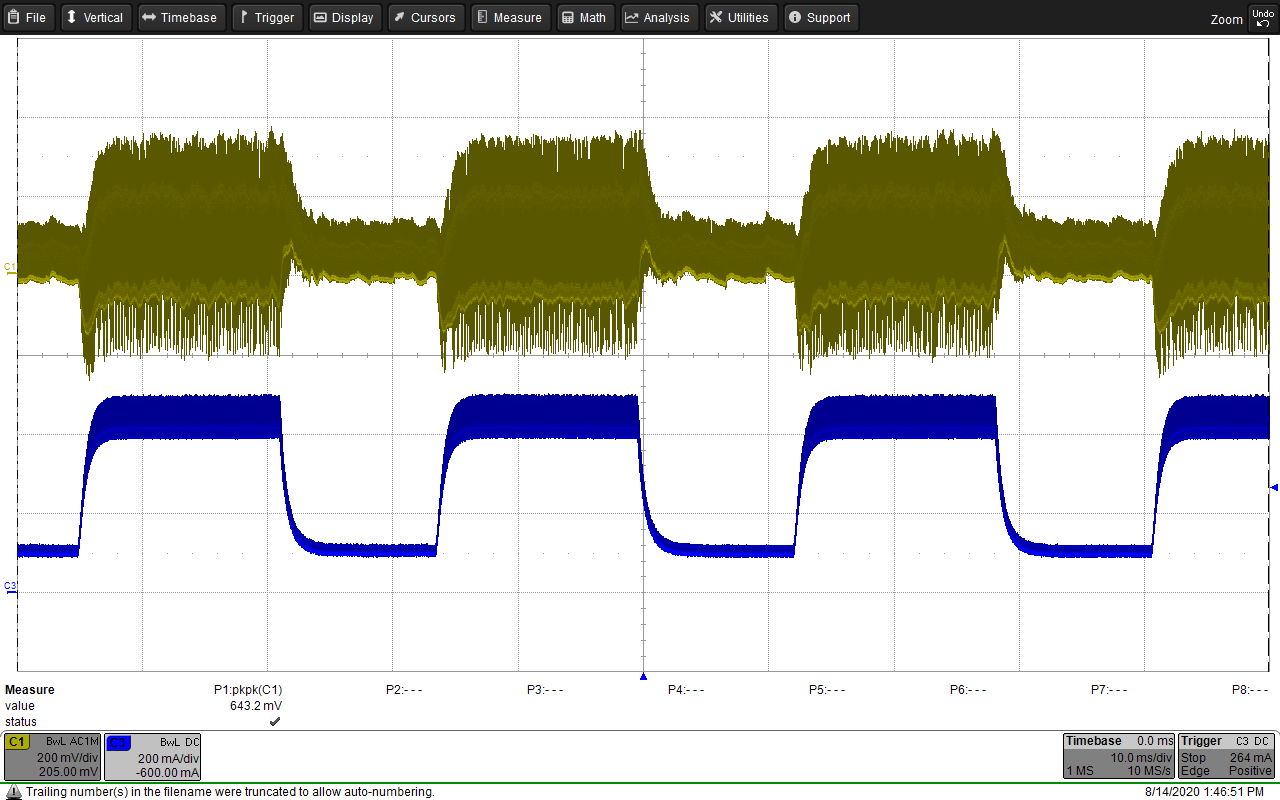The width and height of the screenshot is (1280, 800).
Task: Click the Measure table header label
Action: pyautogui.click(x=30, y=690)
